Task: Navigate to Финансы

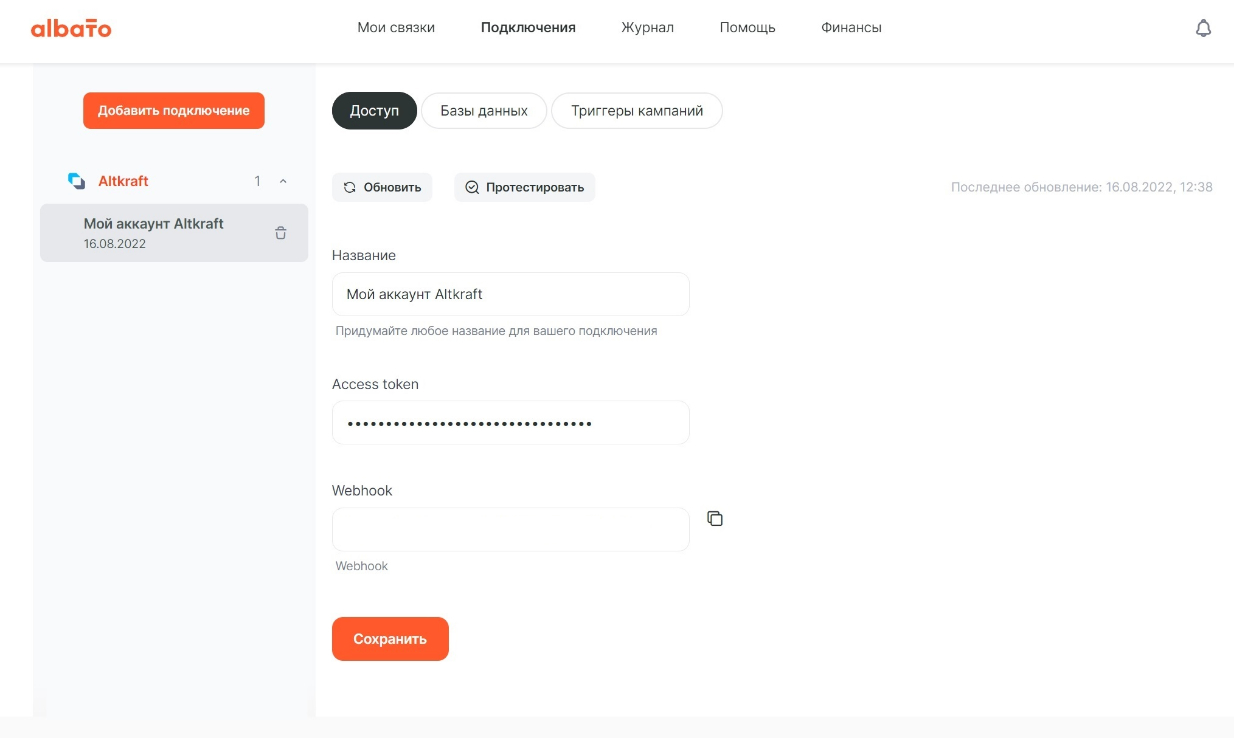Action: (x=851, y=28)
